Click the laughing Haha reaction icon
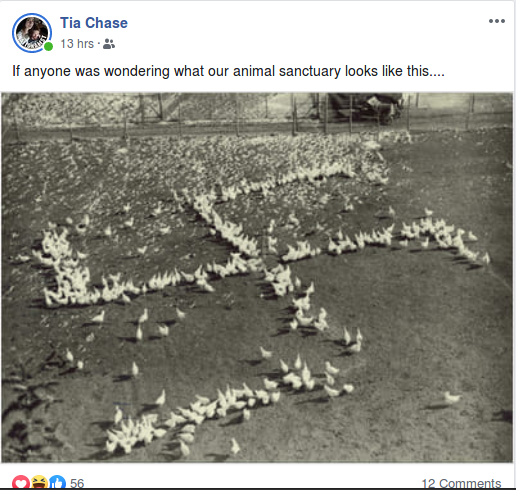 coord(39,483)
